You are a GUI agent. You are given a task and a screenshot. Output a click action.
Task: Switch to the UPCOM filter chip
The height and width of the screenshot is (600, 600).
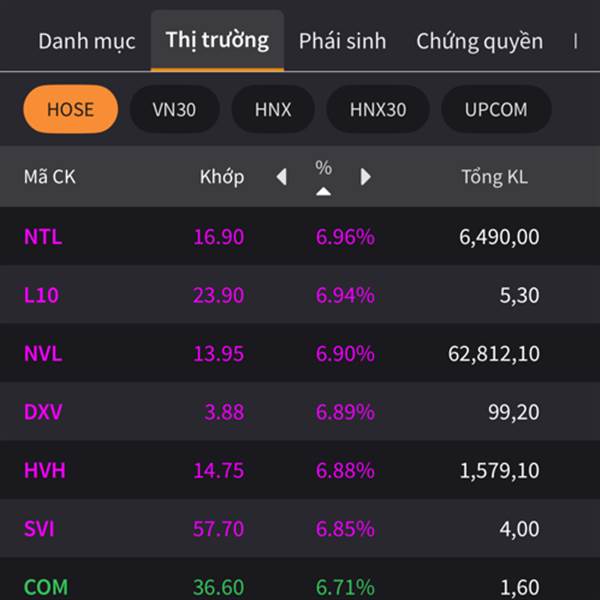(x=496, y=109)
